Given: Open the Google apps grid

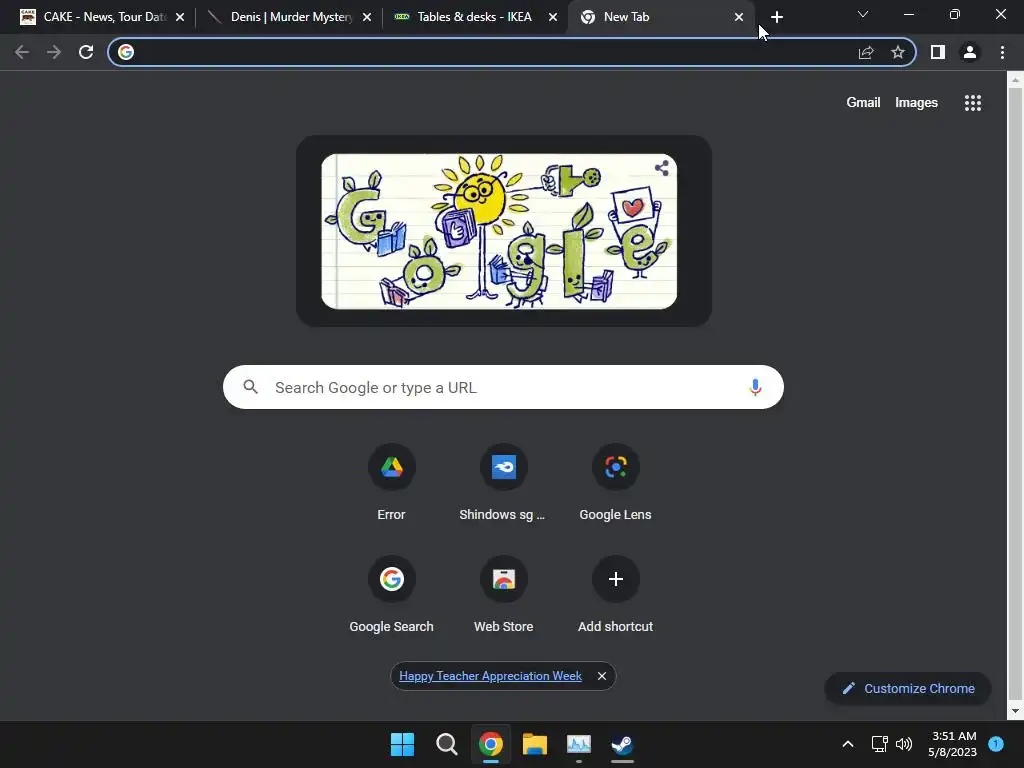Looking at the screenshot, I should [973, 103].
